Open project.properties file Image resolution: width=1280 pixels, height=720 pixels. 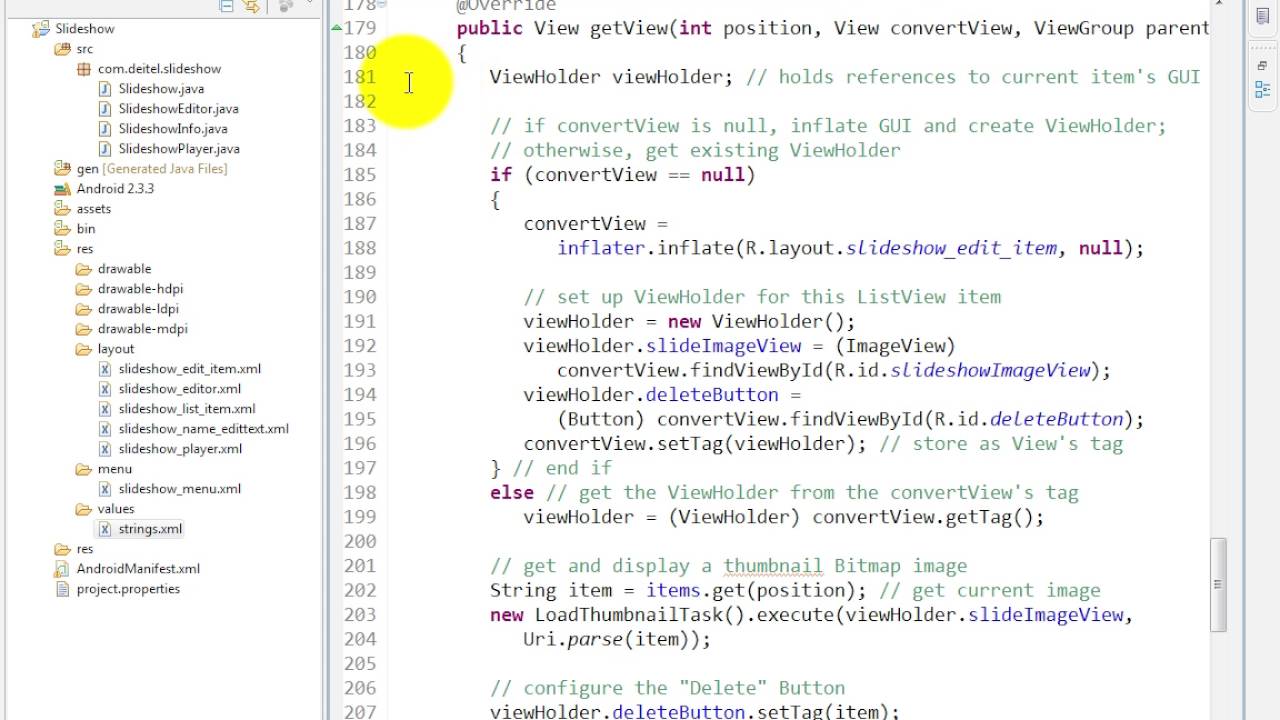[x=128, y=589]
